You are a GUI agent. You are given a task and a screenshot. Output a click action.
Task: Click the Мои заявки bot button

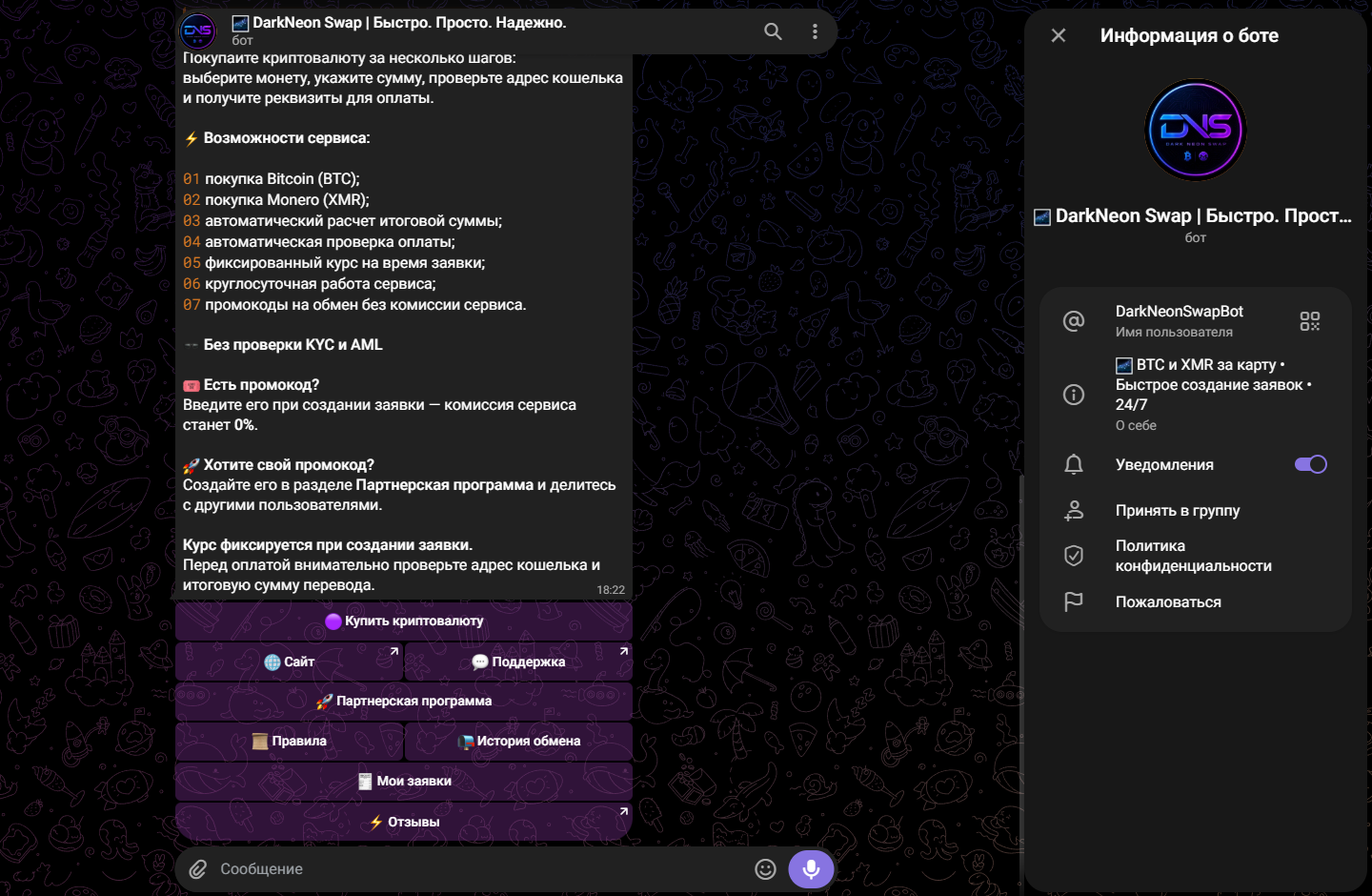click(x=404, y=782)
